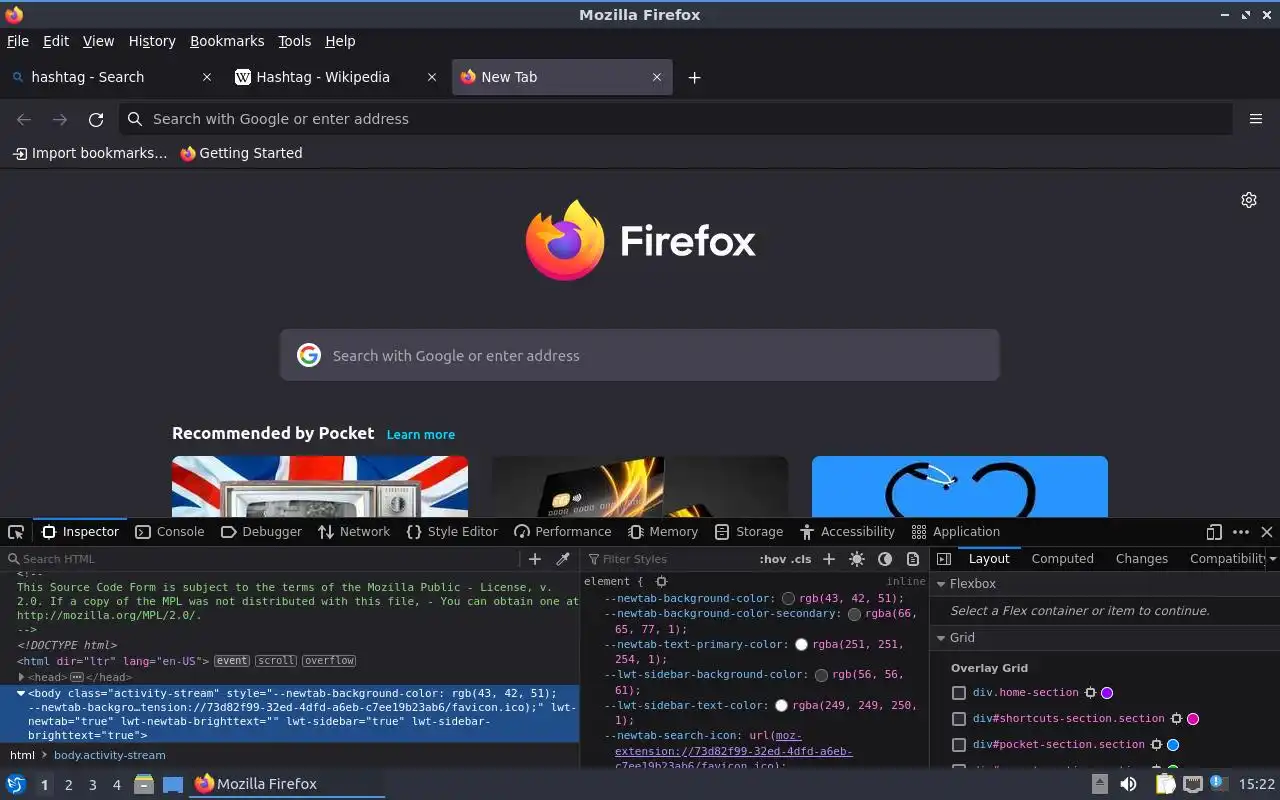
Task: Click highlight icon next to div#shortcuts-section.section
Action: (x=1177, y=718)
